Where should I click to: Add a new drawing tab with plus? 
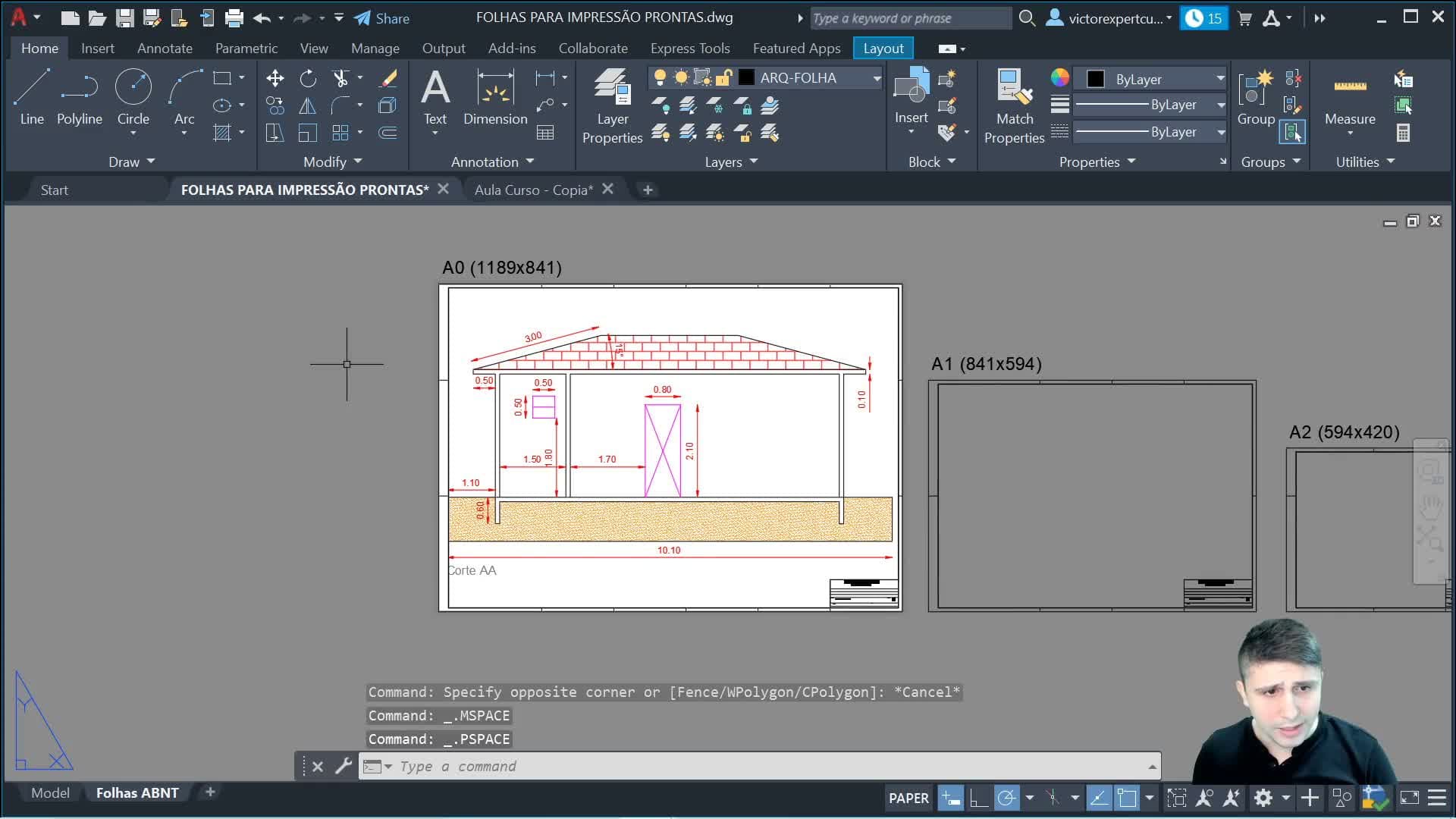(x=648, y=190)
